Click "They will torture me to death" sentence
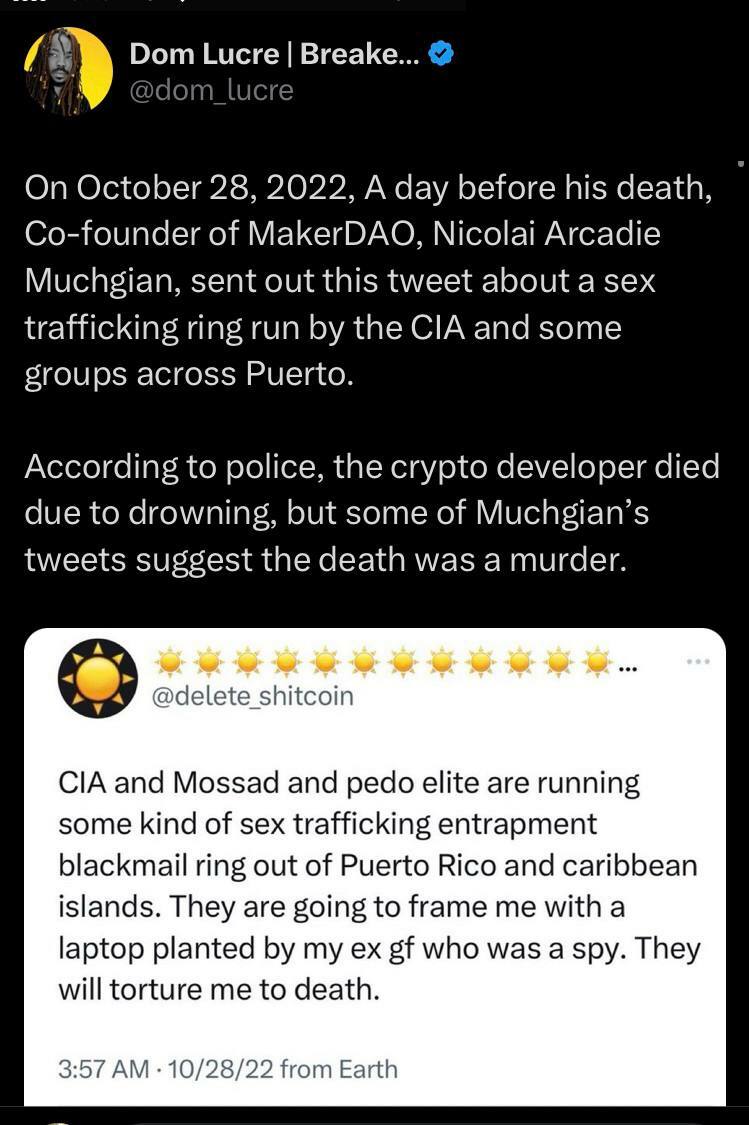The width and height of the screenshot is (749, 1125). click(380, 968)
